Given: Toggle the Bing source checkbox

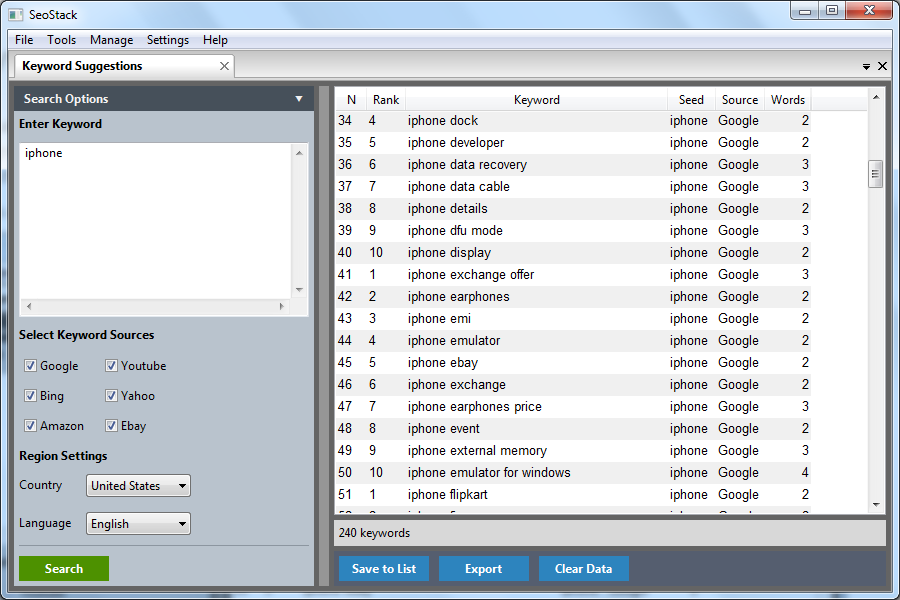Looking at the screenshot, I should [30, 396].
